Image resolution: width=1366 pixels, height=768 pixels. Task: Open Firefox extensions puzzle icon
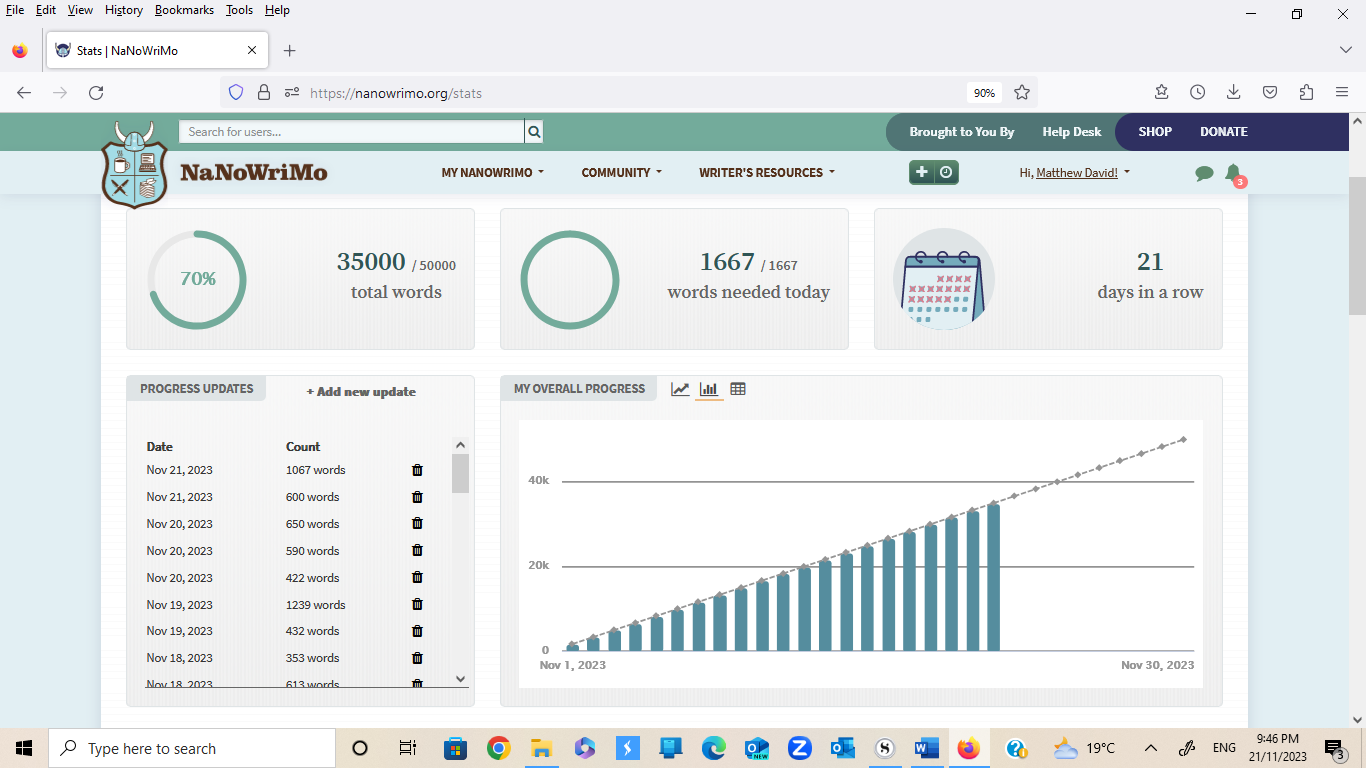(x=1306, y=92)
